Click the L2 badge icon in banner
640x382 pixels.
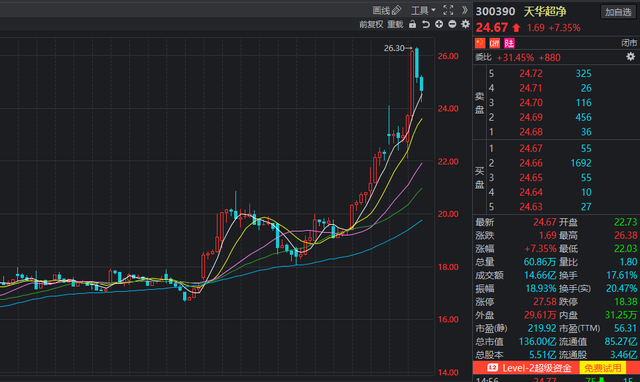click(x=492, y=368)
